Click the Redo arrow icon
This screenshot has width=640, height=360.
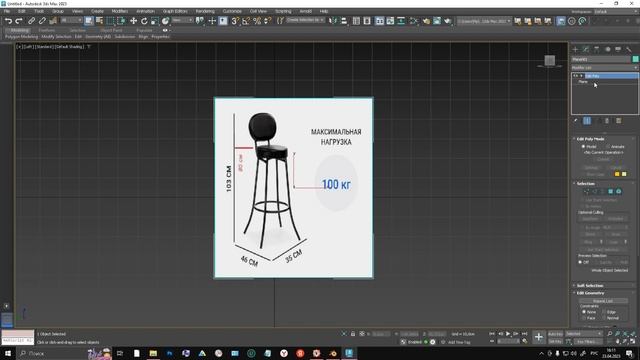pyautogui.click(x=19, y=21)
